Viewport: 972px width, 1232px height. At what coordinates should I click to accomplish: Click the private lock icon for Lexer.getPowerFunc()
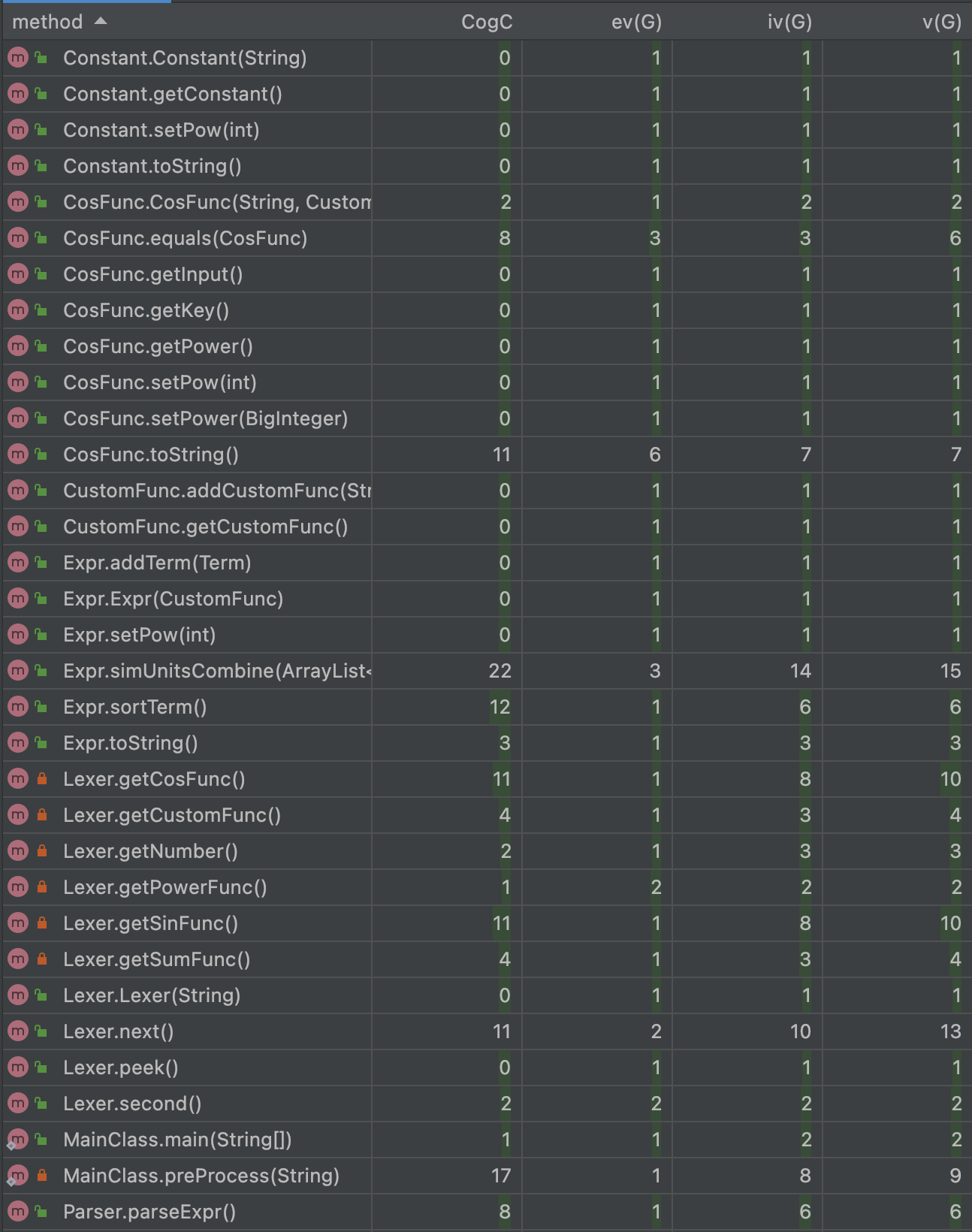coord(42,887)
